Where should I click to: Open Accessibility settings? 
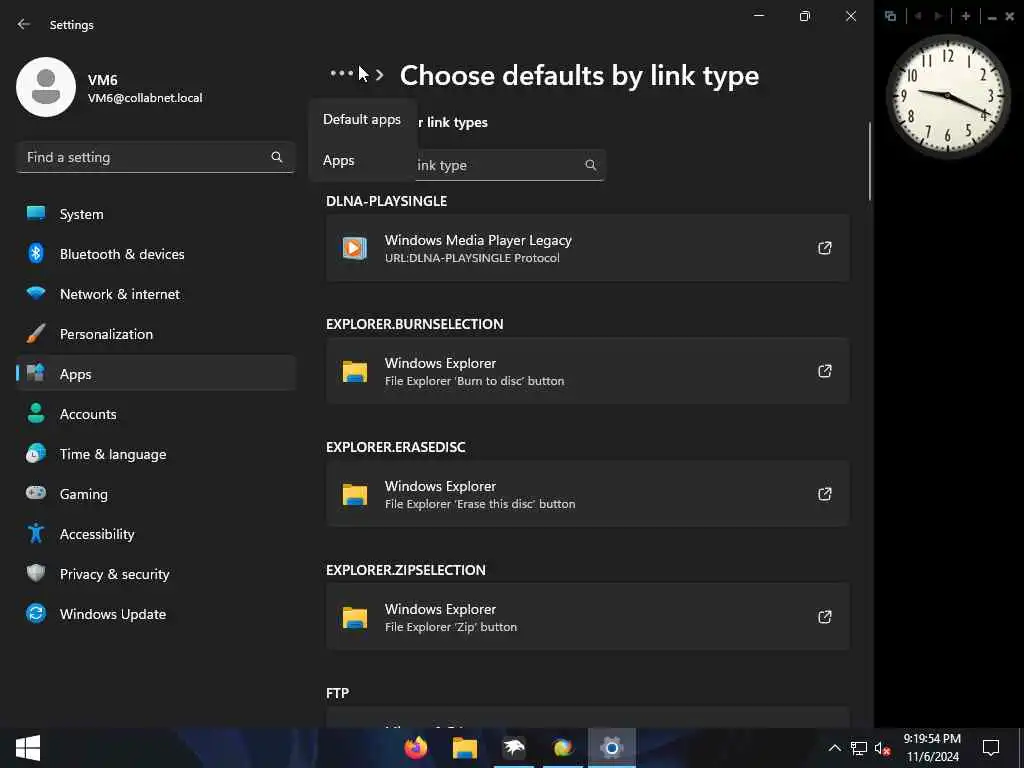(x=156, y=534)
